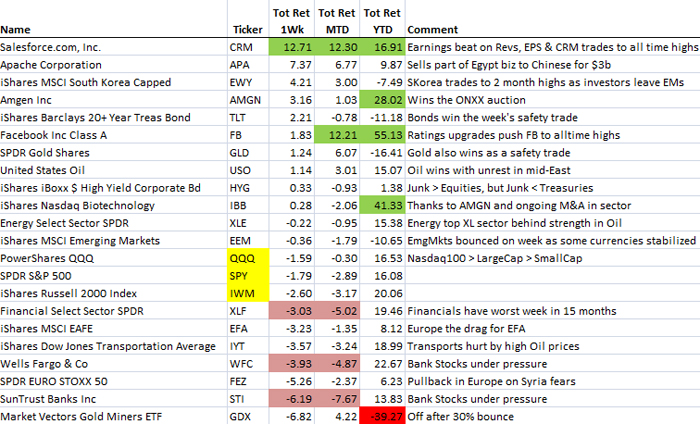Click the green 55.13 YTD cell
The height and width of the screenshot is (424, 700).
[383, 135]
